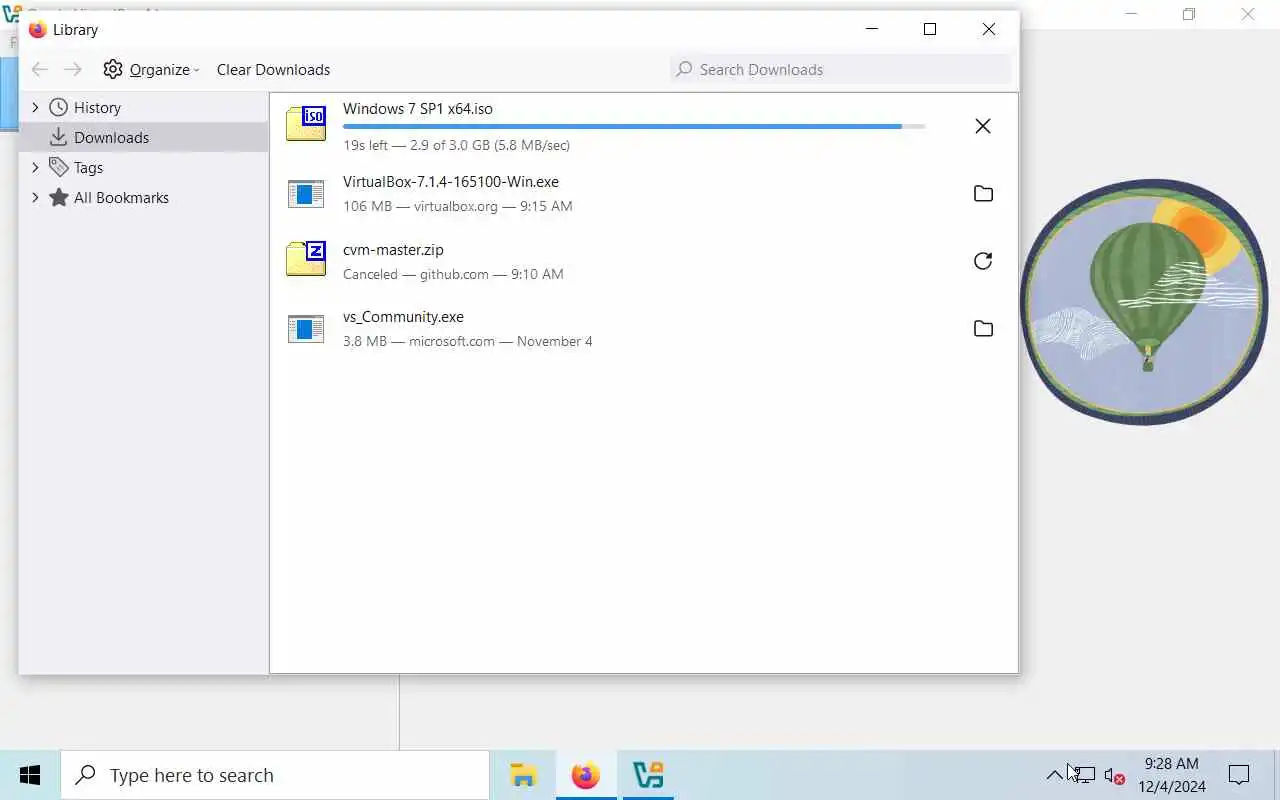The width and height of the screenshot is (1280, 800).
Task: Close the Library window
Action: coord(989,29)
